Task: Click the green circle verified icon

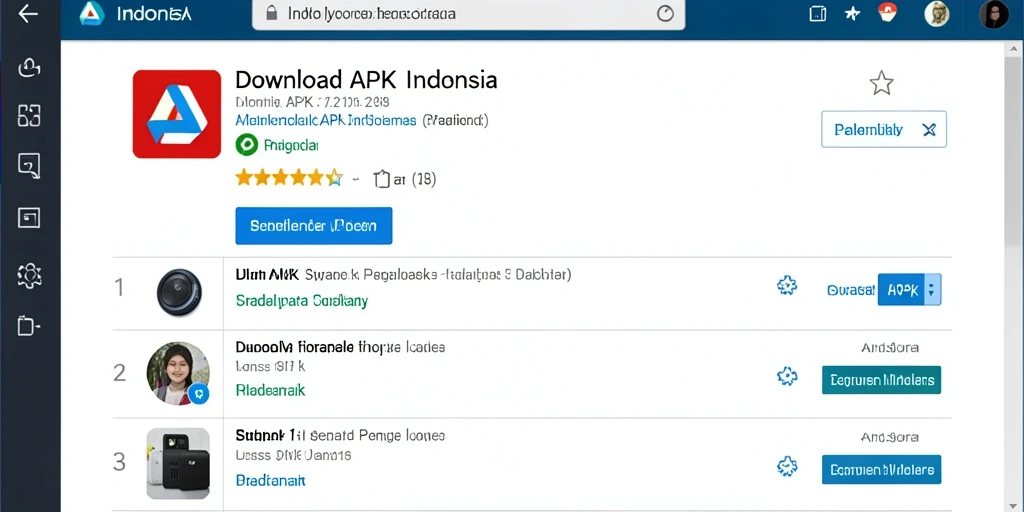Action: coord(246,144)
